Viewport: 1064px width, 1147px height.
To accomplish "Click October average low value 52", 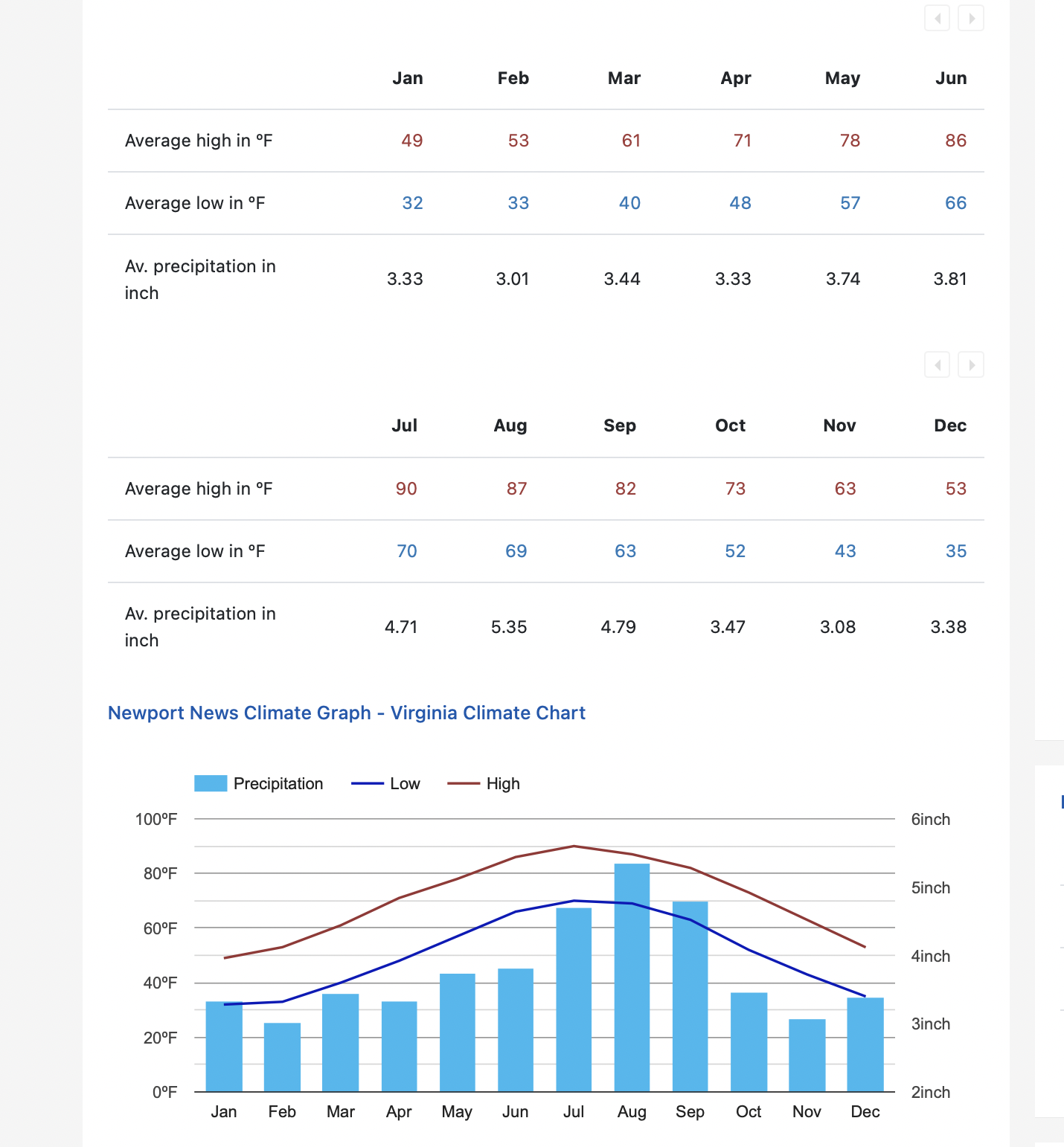I will (x=735, y=551).
